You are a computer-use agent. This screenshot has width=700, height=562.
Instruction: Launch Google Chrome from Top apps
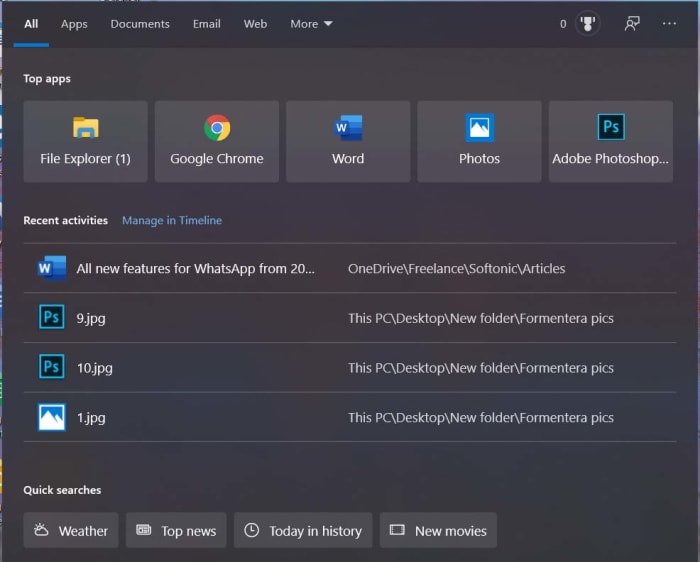[x=217, y=141]
